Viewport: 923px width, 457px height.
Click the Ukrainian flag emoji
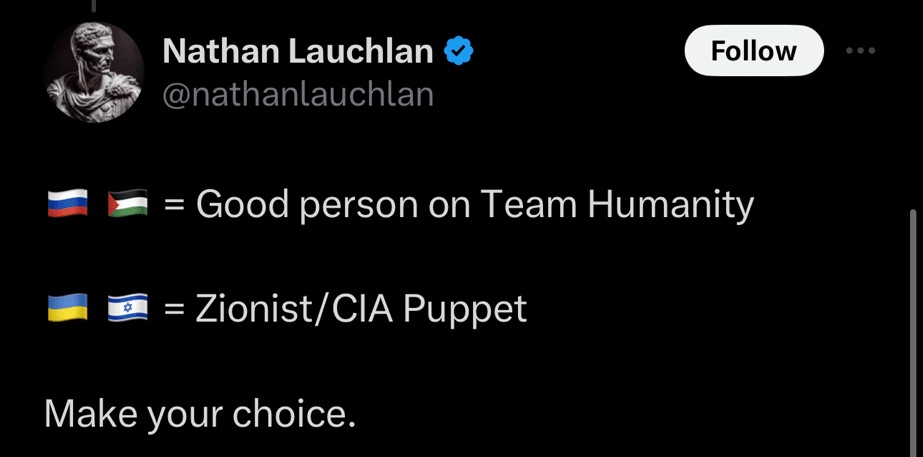68,309
